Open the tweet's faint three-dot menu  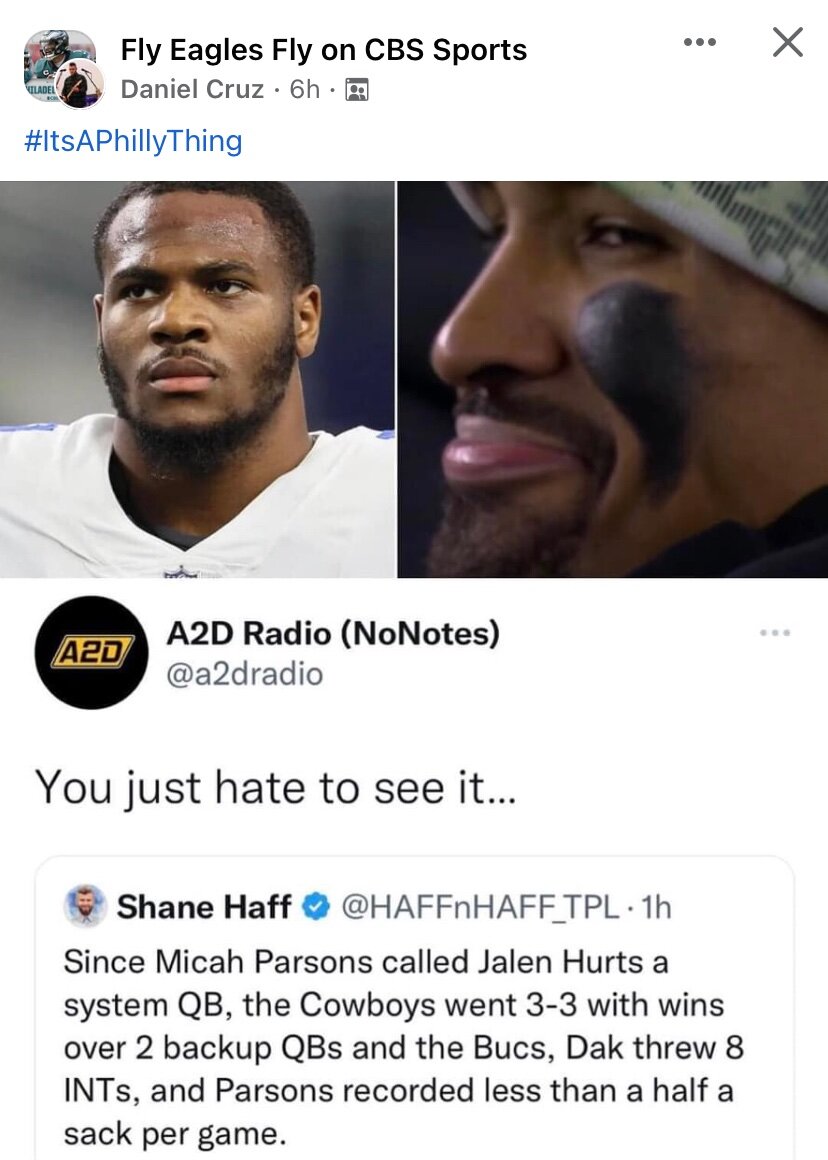(x=775, y=633)
